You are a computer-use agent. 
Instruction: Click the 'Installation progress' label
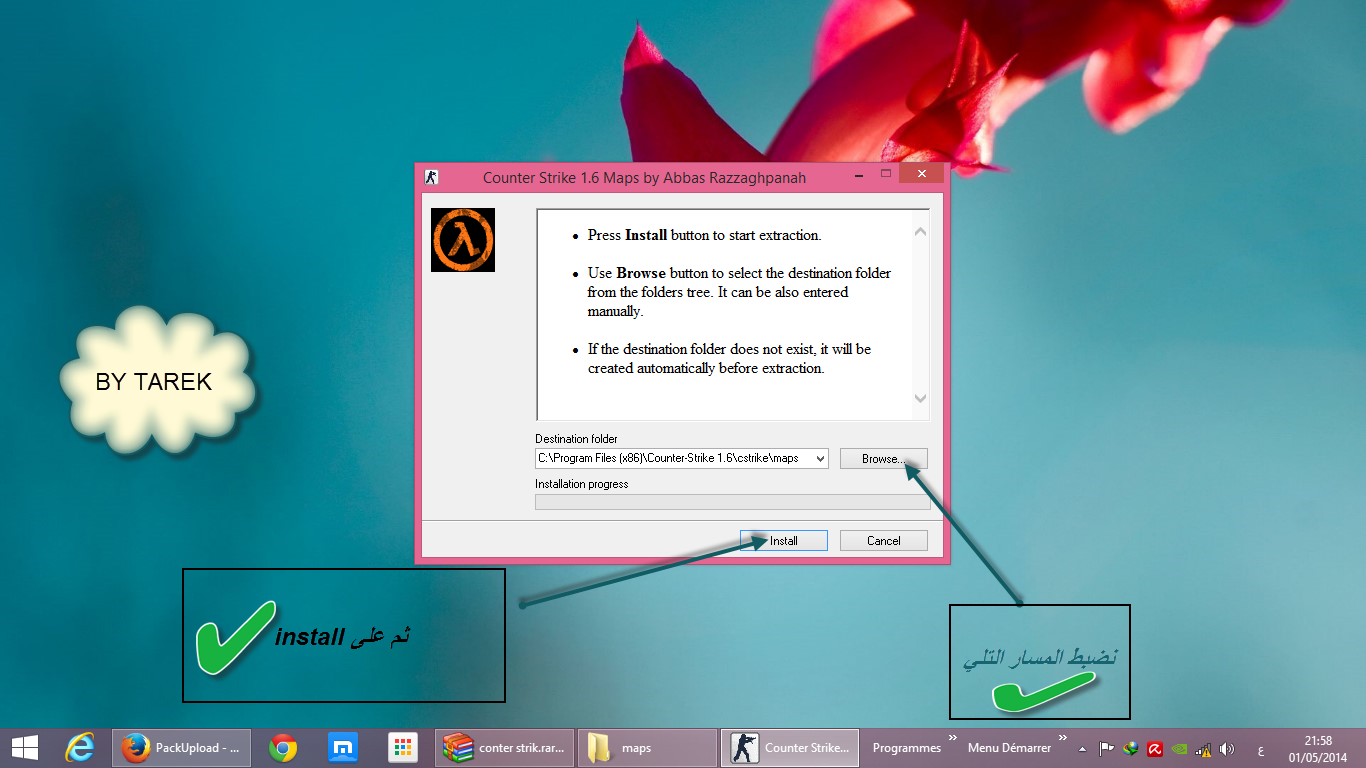click(x=581, y=484)
